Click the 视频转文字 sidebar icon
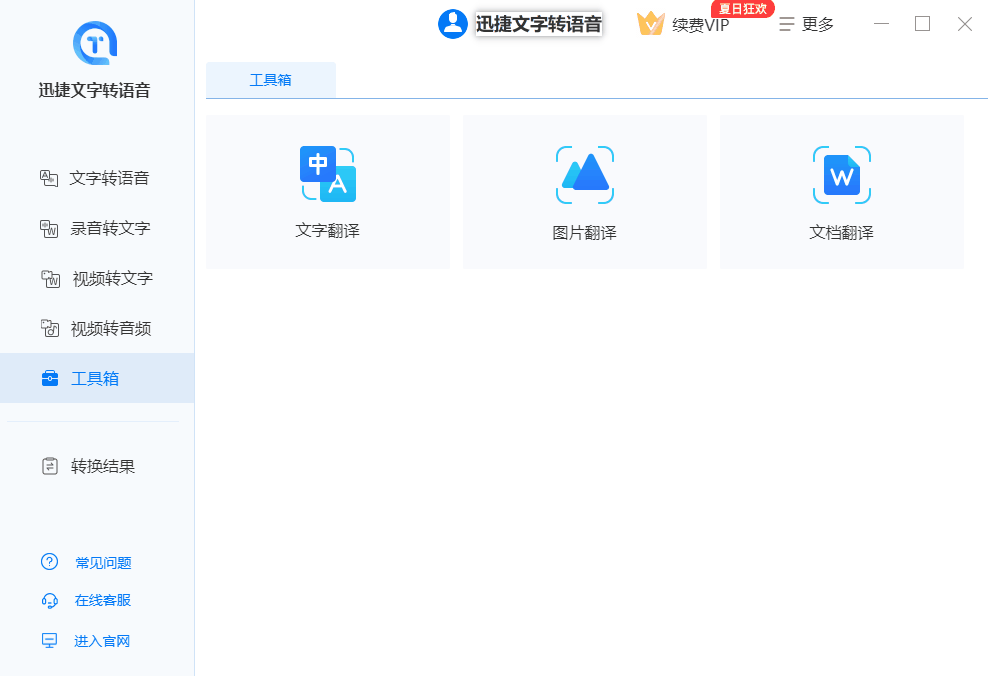Image resolution: width=998 pixels, height=676 pixels. 50,279
